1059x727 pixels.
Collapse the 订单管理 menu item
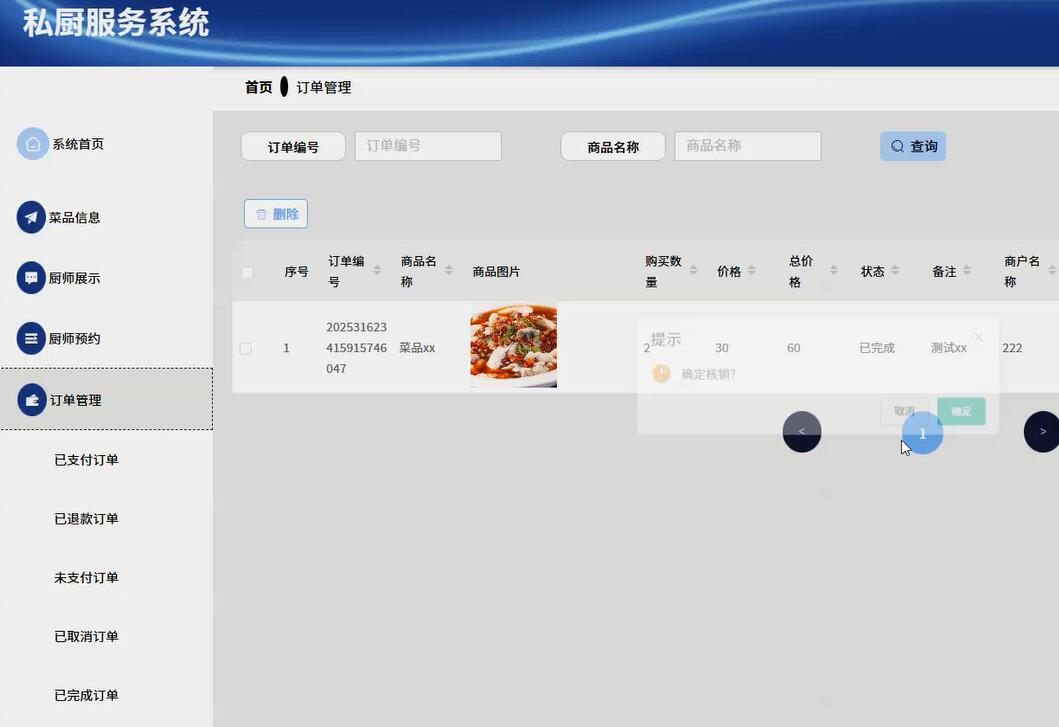106,399
